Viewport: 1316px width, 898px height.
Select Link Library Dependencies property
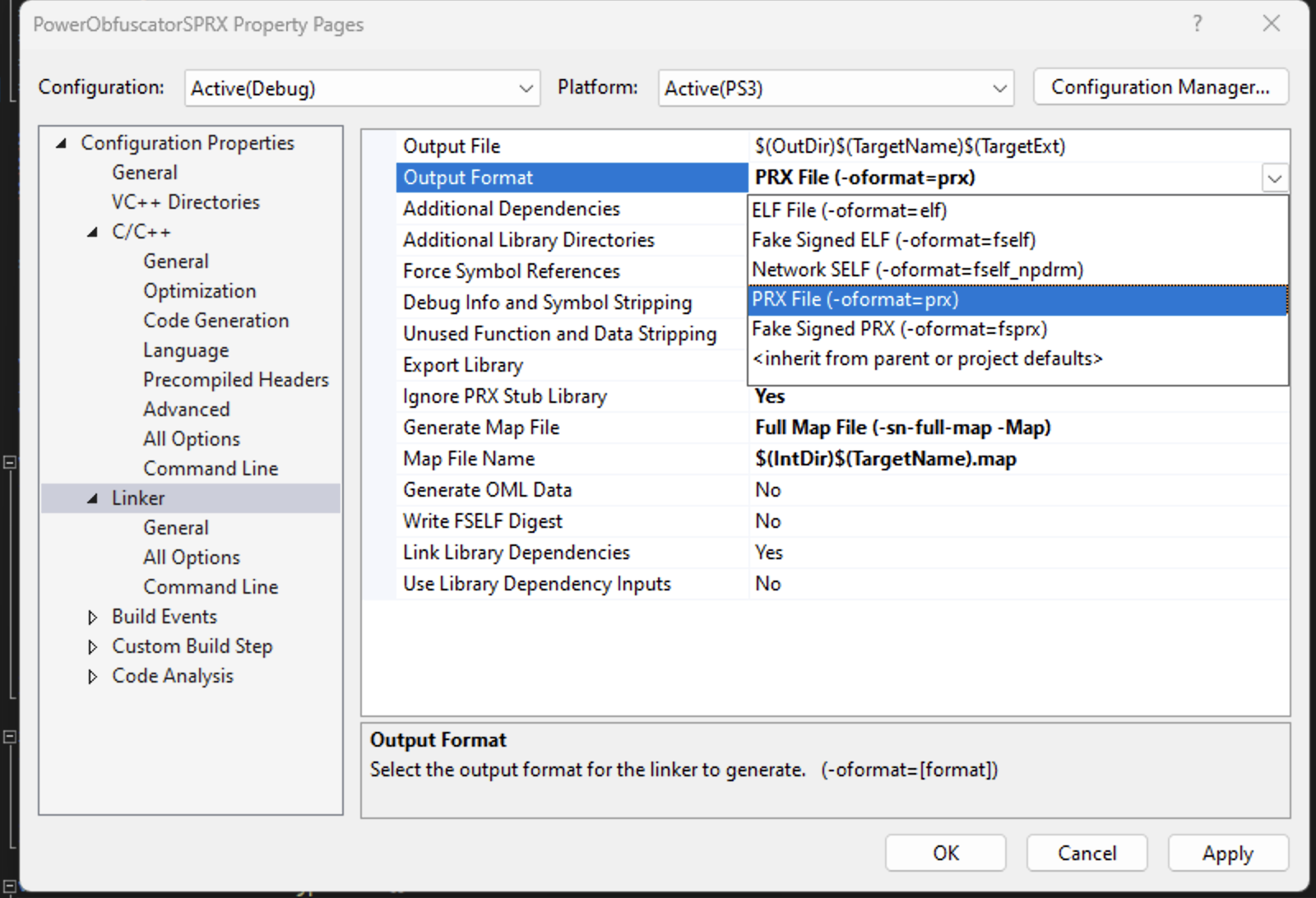coord(517,553)
